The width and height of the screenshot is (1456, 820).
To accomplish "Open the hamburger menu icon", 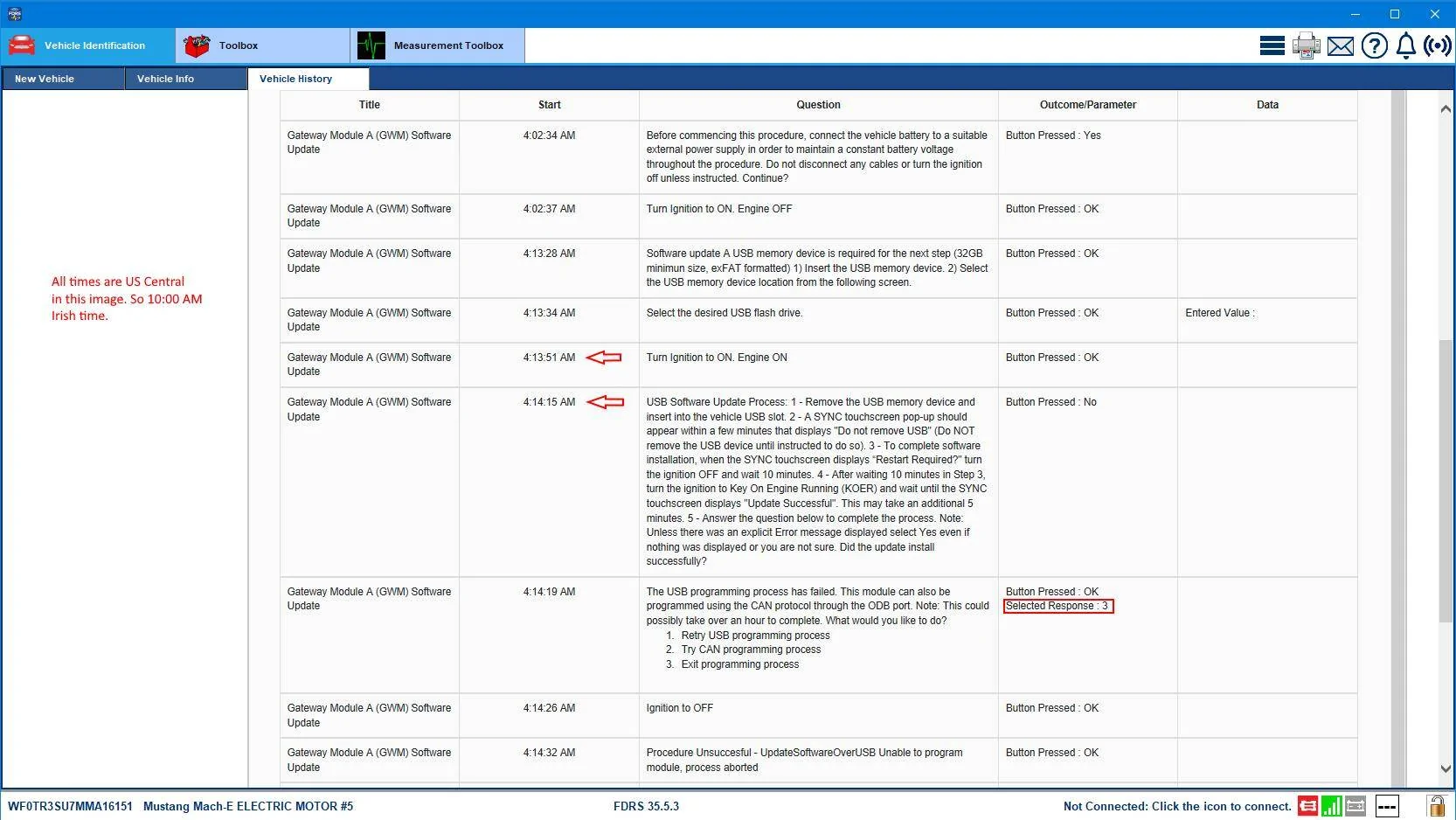I will point(1272,45).
